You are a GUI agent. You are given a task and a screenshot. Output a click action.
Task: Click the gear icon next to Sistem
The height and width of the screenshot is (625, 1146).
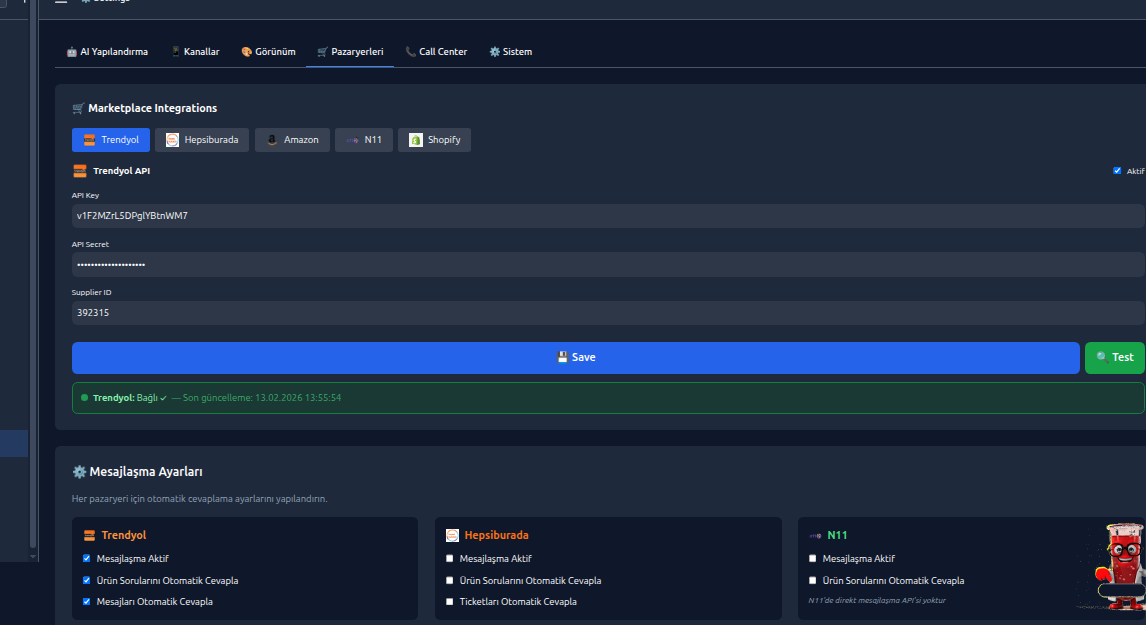click(493, 51)
